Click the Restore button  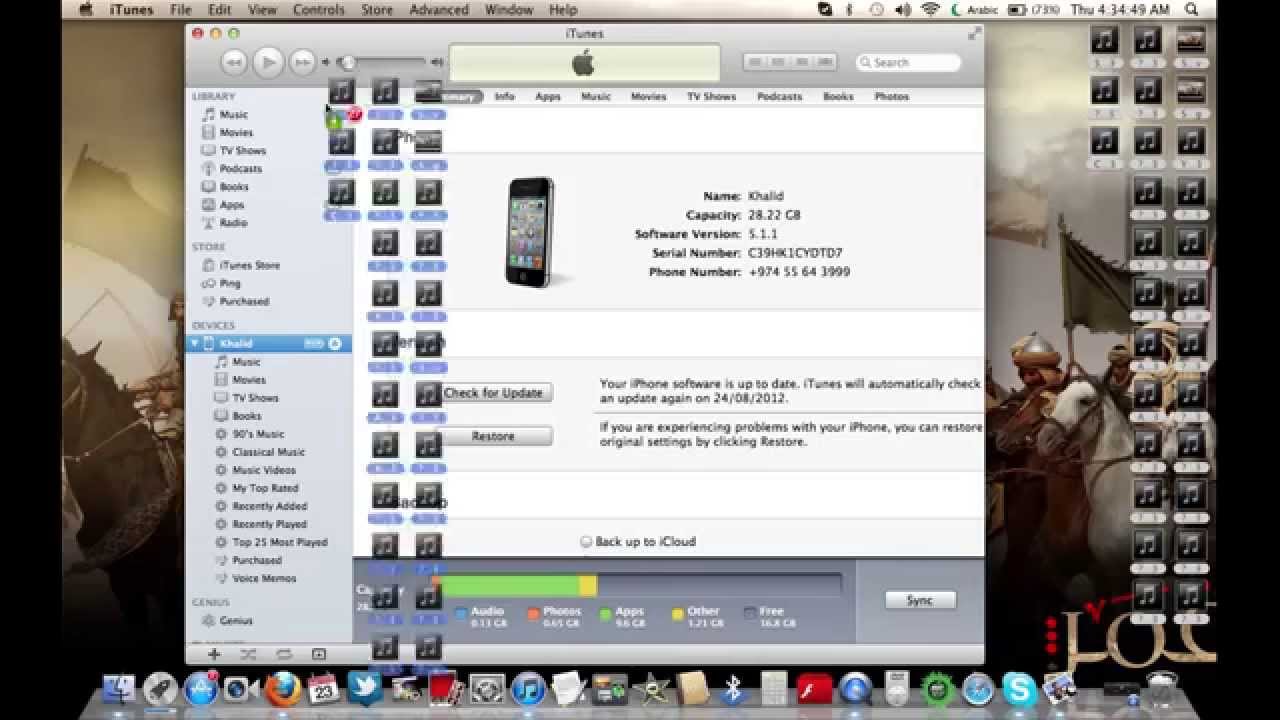point(493,437)
